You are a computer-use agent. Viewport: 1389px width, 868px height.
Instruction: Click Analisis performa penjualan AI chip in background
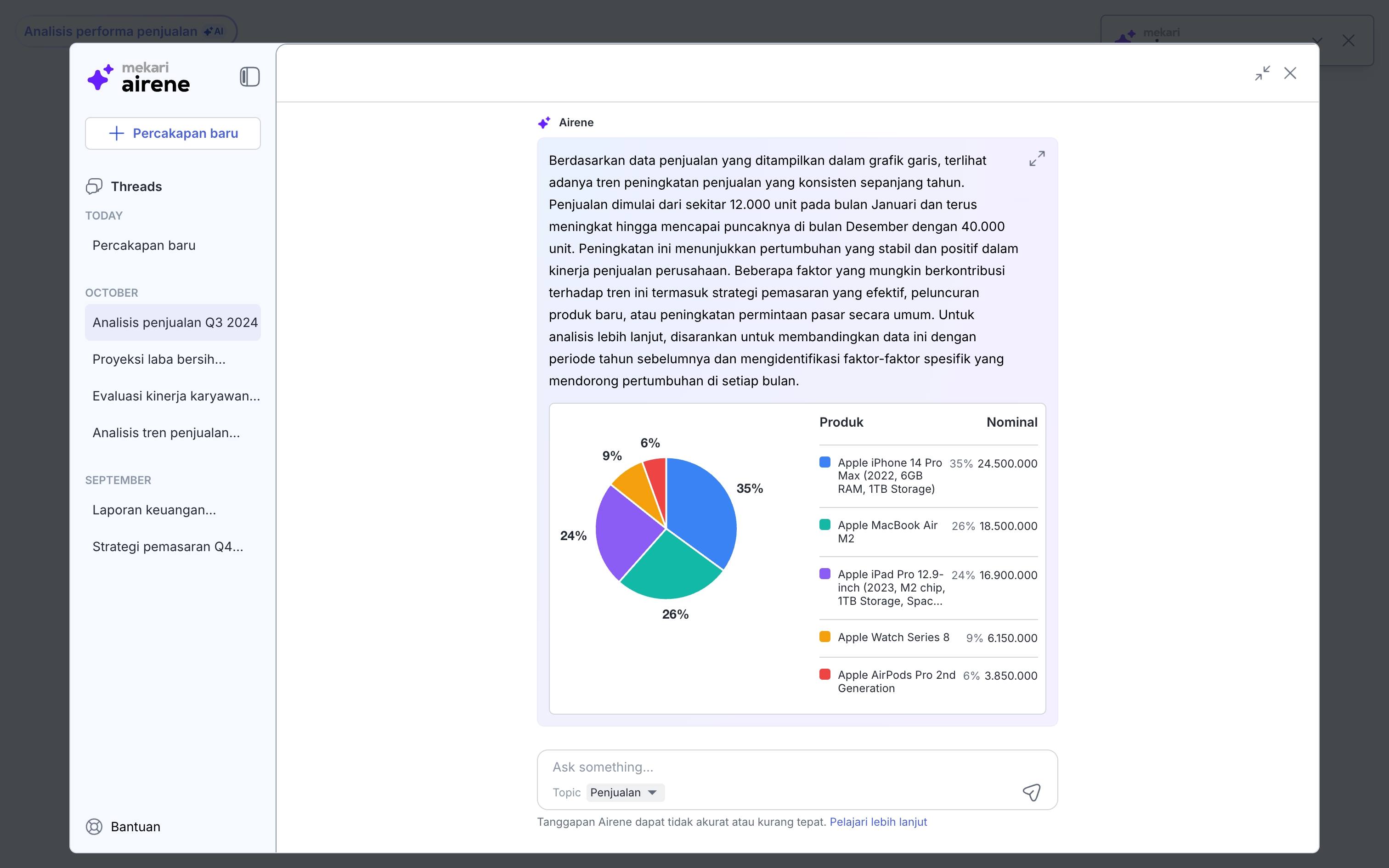125,31
